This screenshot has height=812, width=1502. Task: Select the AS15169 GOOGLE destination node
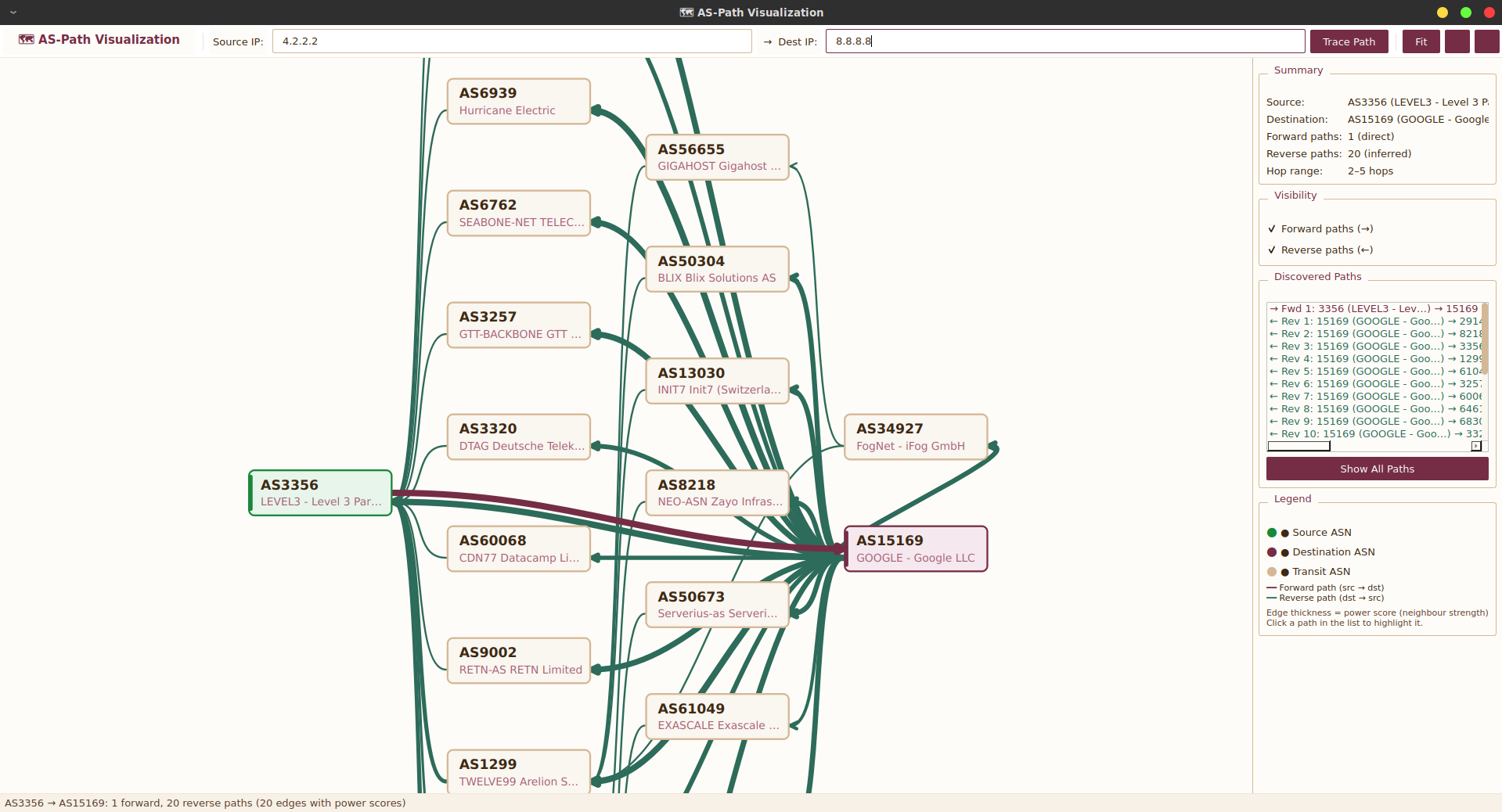(x=916, y=549)
